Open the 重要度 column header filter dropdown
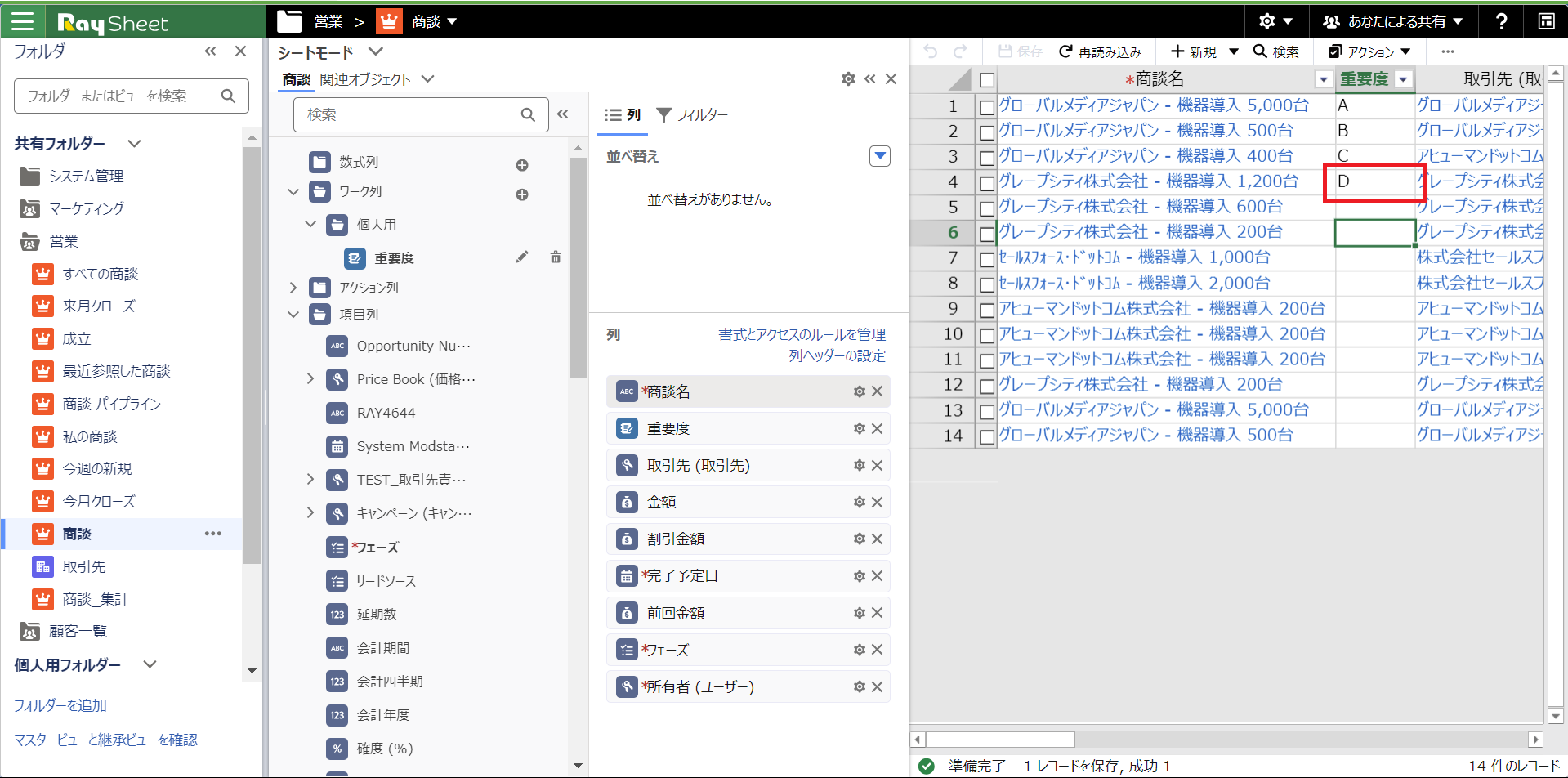This screenshot has width=1568, height=778. click(1403, 80)
